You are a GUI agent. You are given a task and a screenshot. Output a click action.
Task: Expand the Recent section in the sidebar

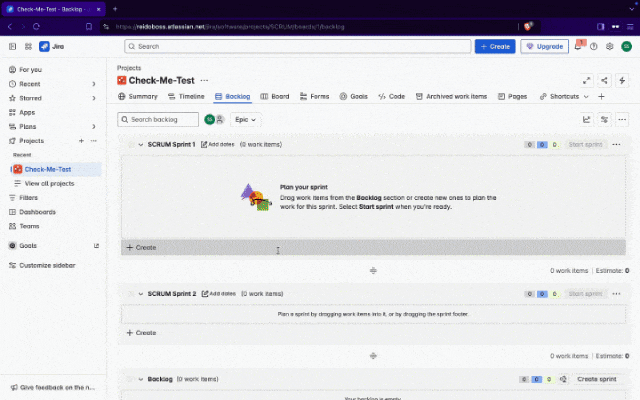94,84
